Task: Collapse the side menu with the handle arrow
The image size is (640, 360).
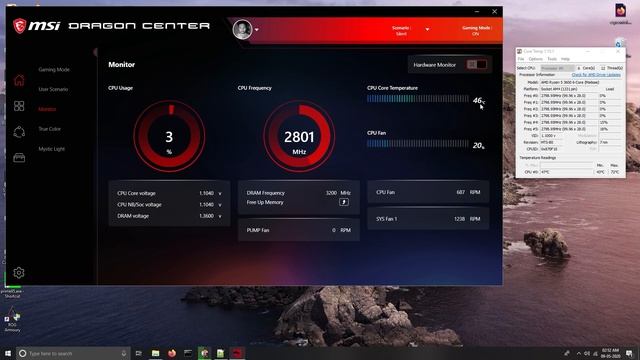Action: click(95, 52)
